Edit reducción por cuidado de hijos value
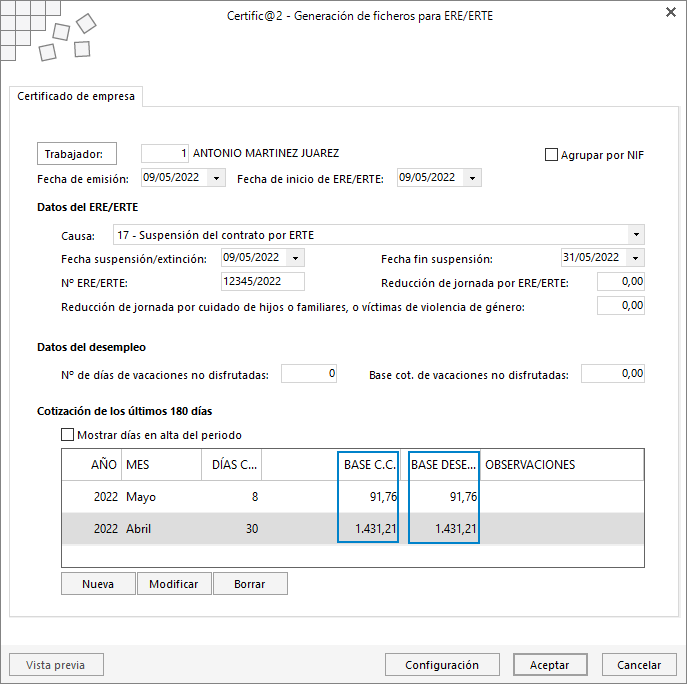 (620, 305)
